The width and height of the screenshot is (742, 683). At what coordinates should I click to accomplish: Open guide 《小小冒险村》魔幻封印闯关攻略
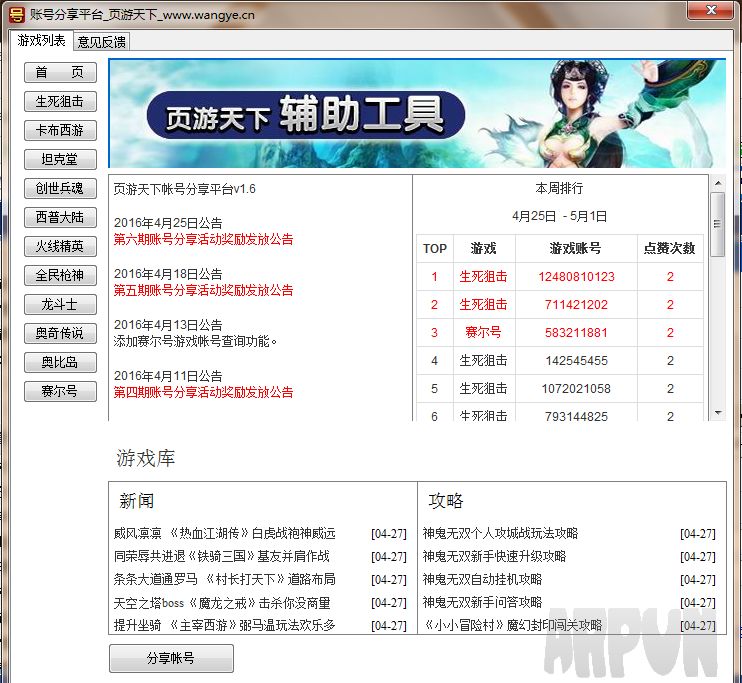pyautogui.click(x=512, y=625)
